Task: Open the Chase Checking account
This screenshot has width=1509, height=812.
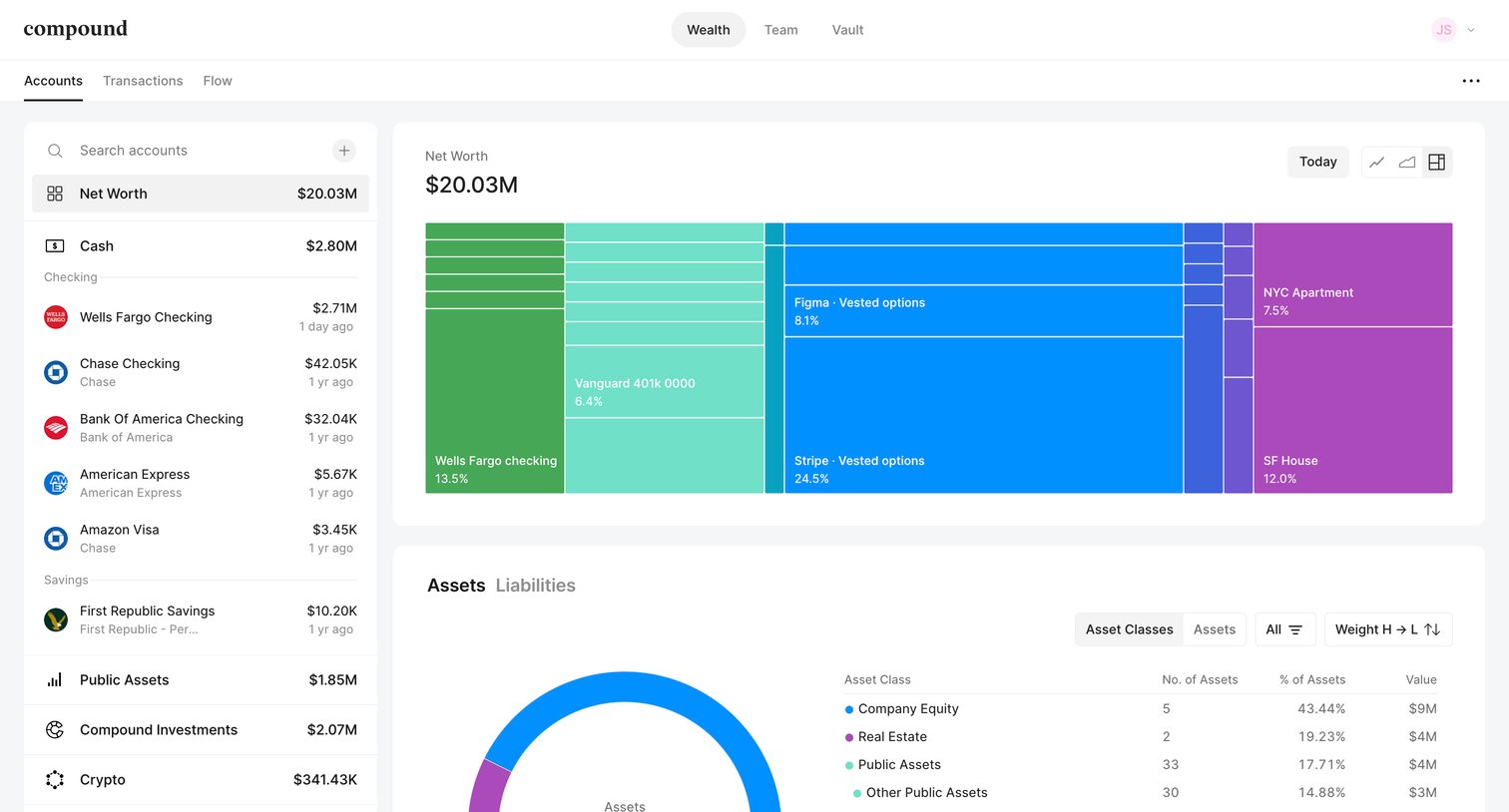Action: point(201,372)
